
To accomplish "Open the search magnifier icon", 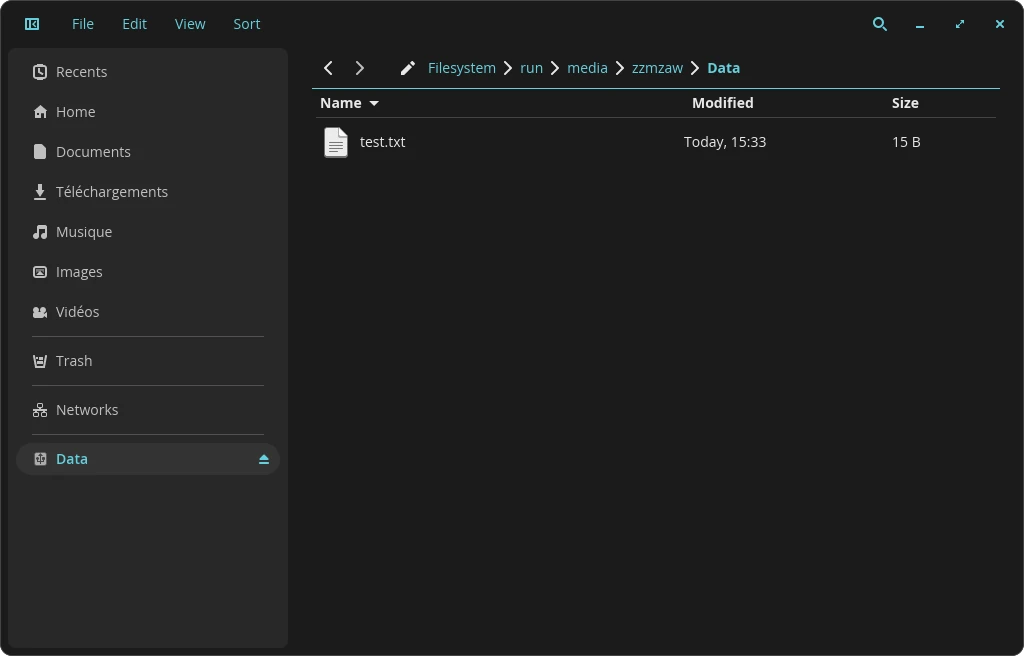I will pos(880,24).
